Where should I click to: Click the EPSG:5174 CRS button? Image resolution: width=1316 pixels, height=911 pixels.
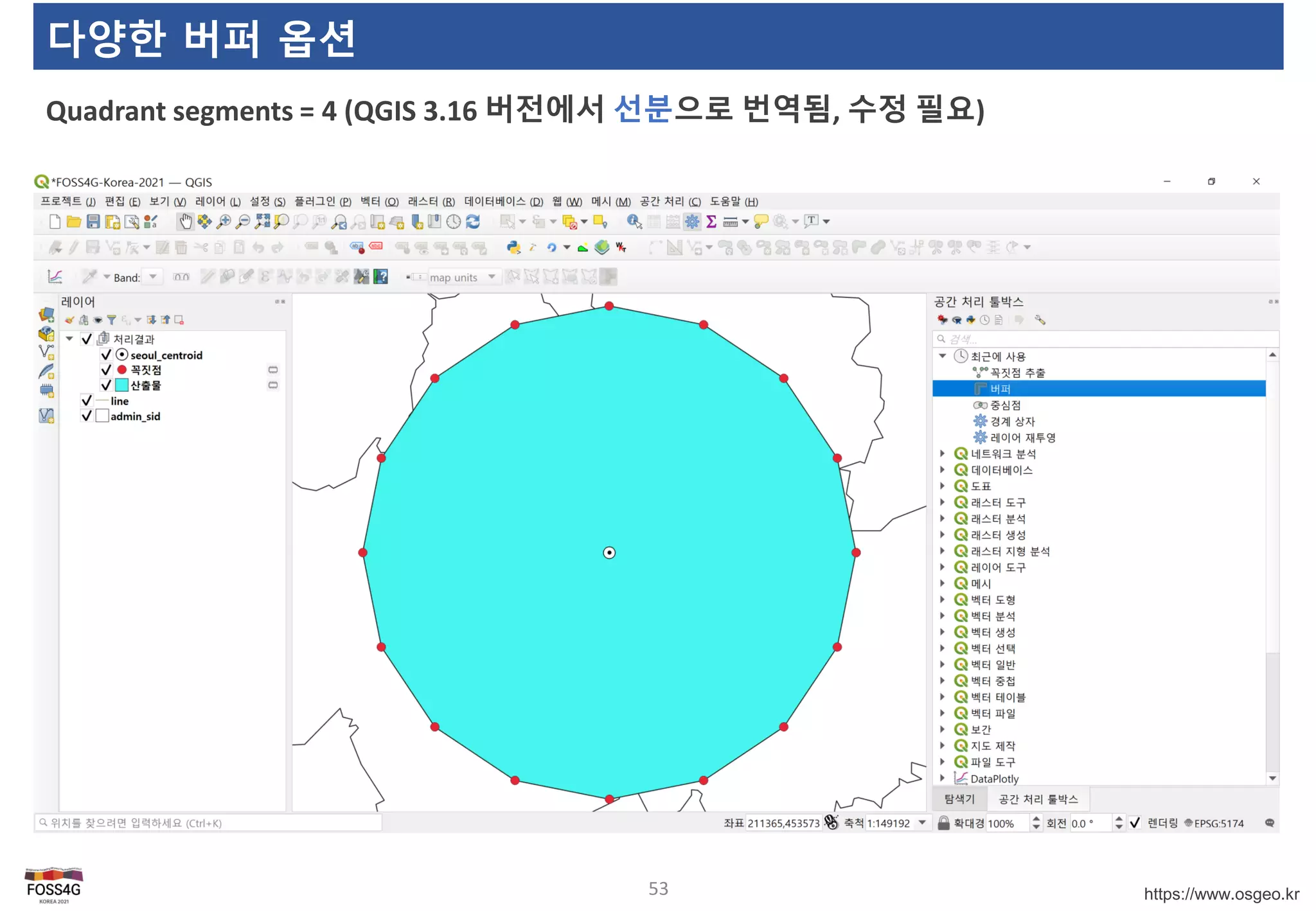[1214, 823]
